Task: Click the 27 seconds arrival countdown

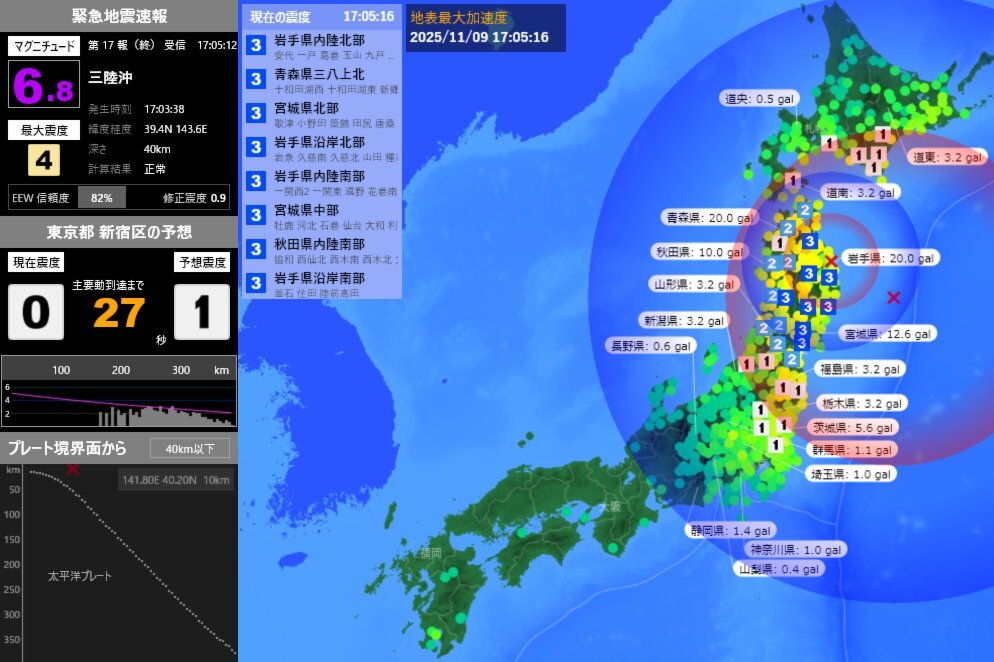Action: coord(119,312)
